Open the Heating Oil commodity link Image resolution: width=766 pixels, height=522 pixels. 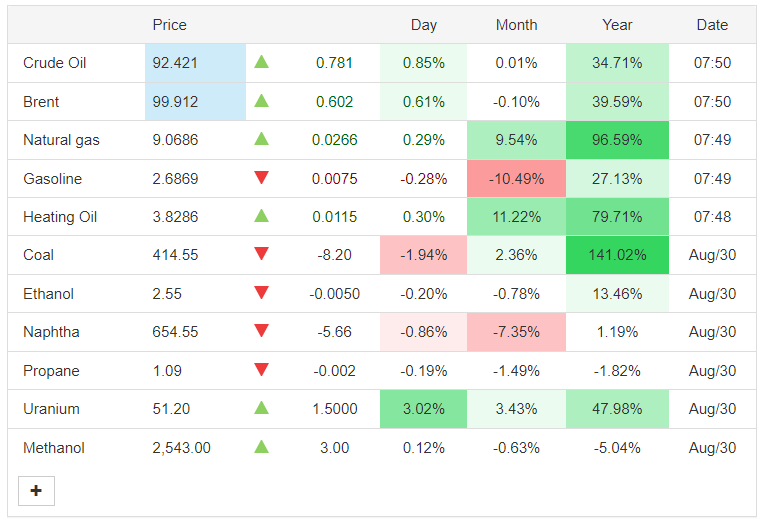point(60,217)
